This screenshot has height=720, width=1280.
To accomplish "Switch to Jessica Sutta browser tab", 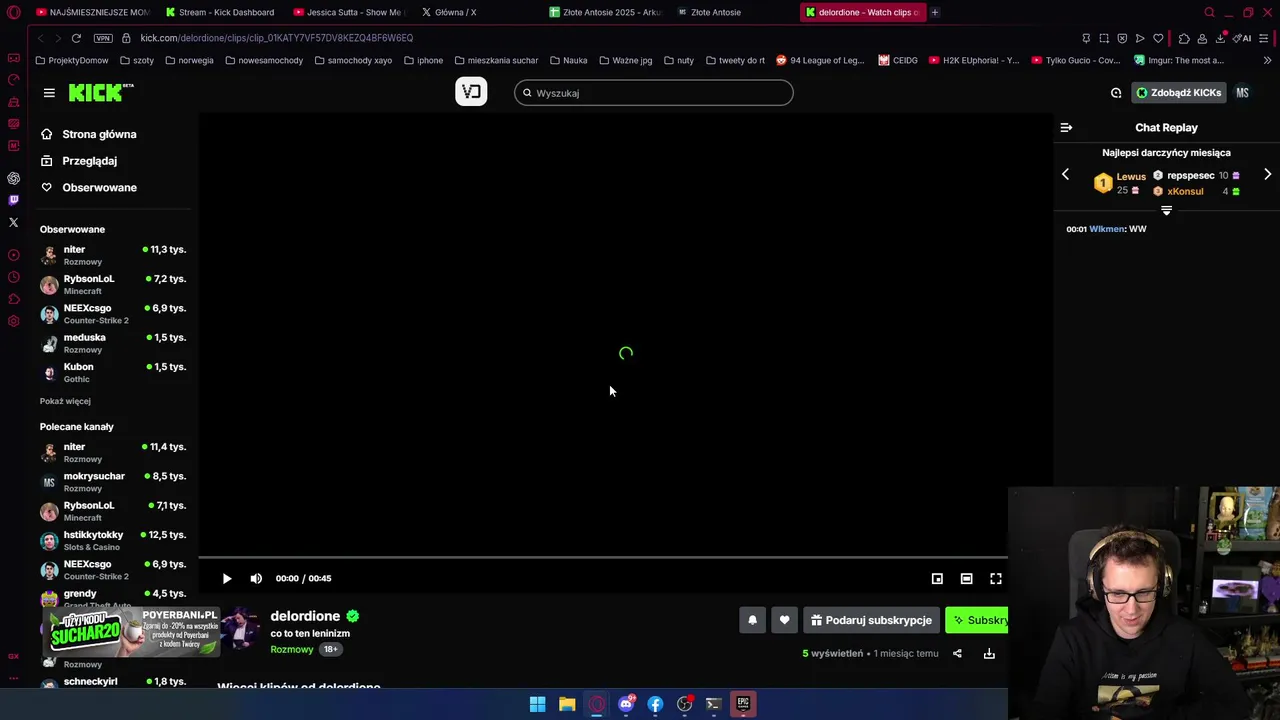I will (347, 12).
